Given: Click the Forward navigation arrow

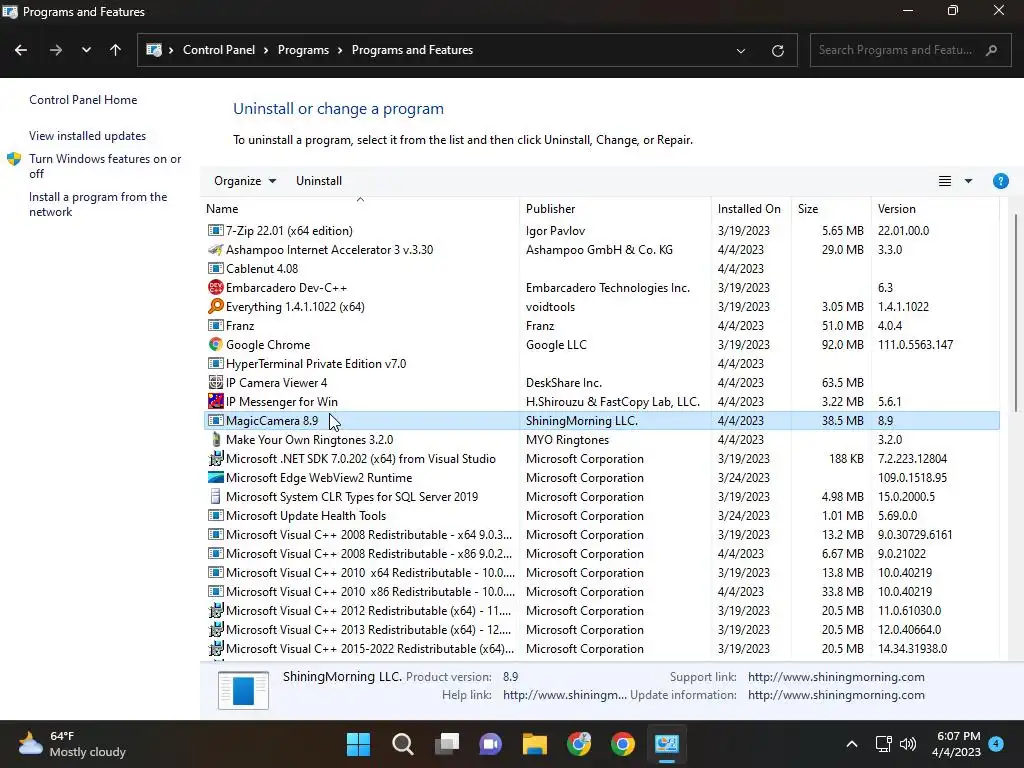Looking at the screenshot, I should (x=56, y=50).
